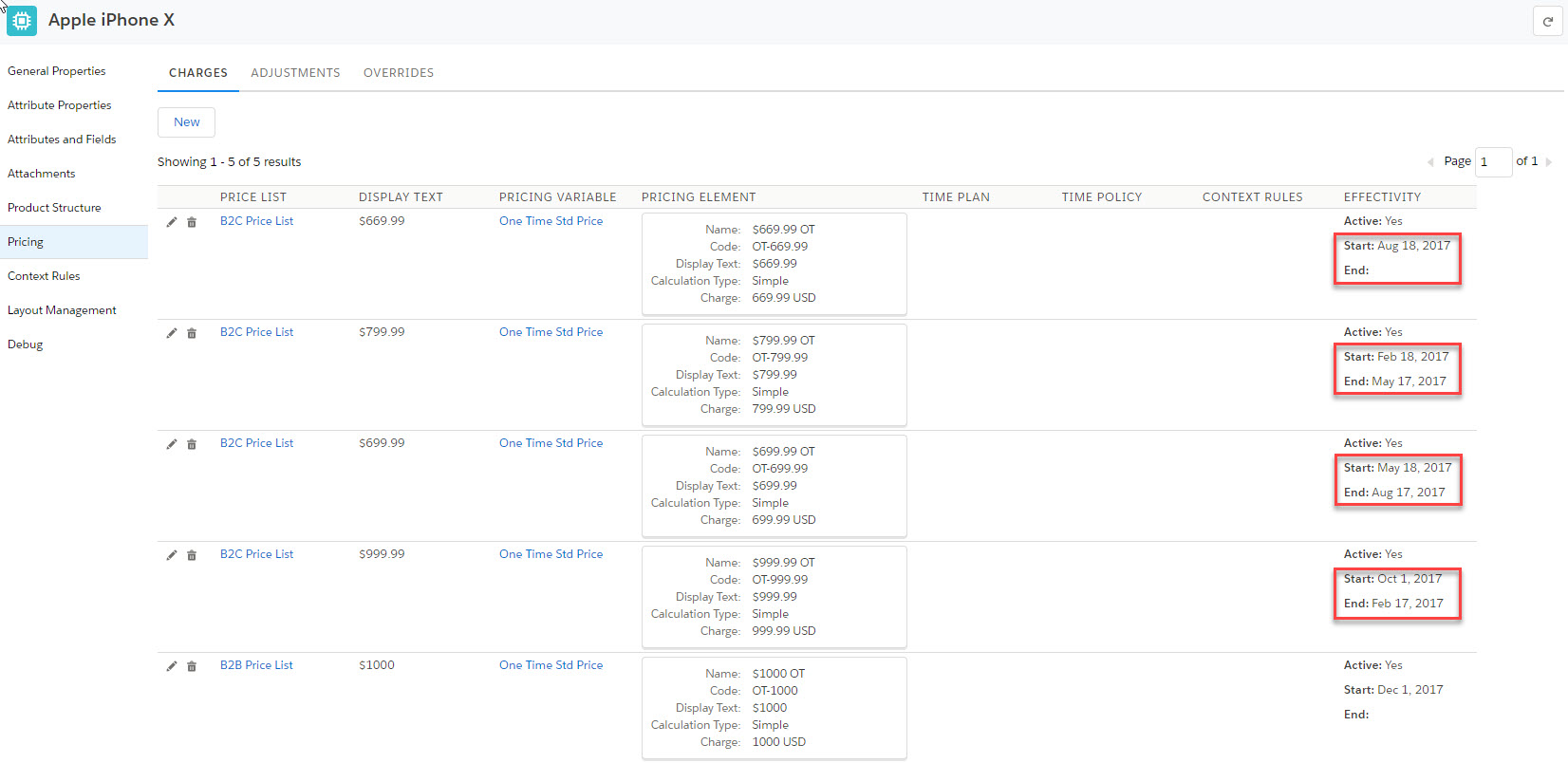Switch to the Adjustments tab

pos(295,73)
